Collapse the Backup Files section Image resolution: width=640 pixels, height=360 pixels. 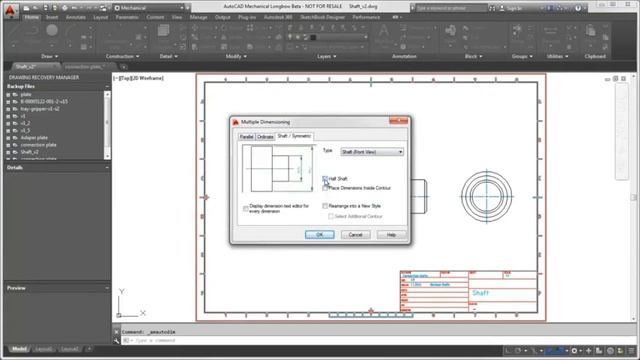point(107,87)
